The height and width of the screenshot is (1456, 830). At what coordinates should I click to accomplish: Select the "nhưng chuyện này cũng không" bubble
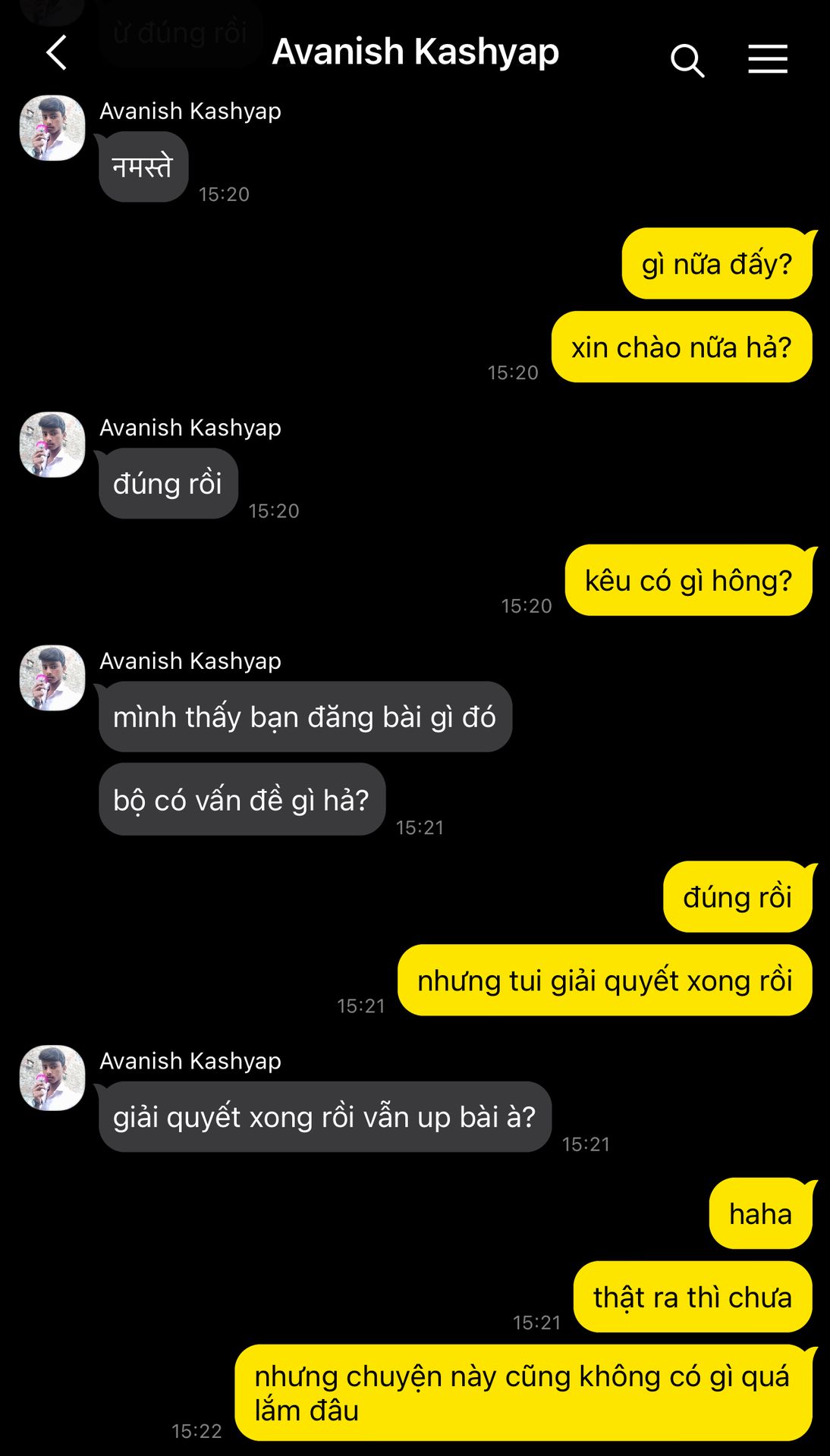pyautogui.click(x=523, y=1393)
